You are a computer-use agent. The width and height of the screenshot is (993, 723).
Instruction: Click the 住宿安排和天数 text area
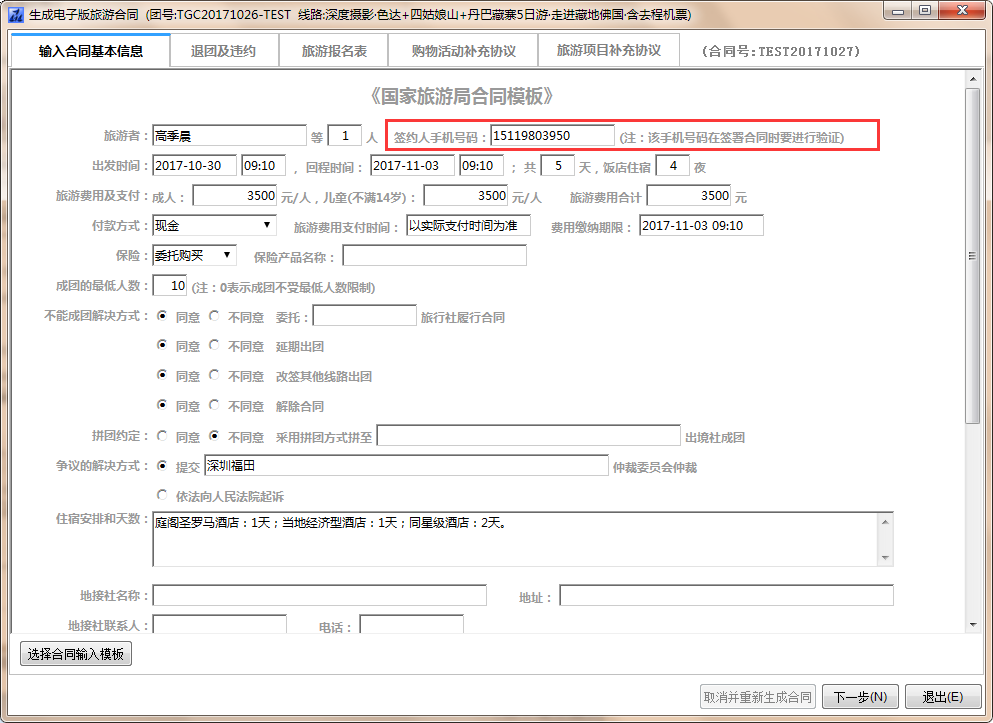[x=515, y=539]
